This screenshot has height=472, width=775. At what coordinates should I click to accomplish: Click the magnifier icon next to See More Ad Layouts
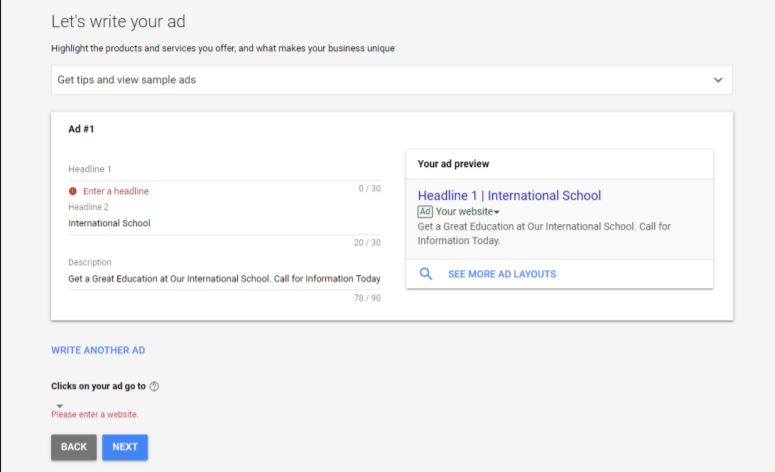[x=426, y=274]
